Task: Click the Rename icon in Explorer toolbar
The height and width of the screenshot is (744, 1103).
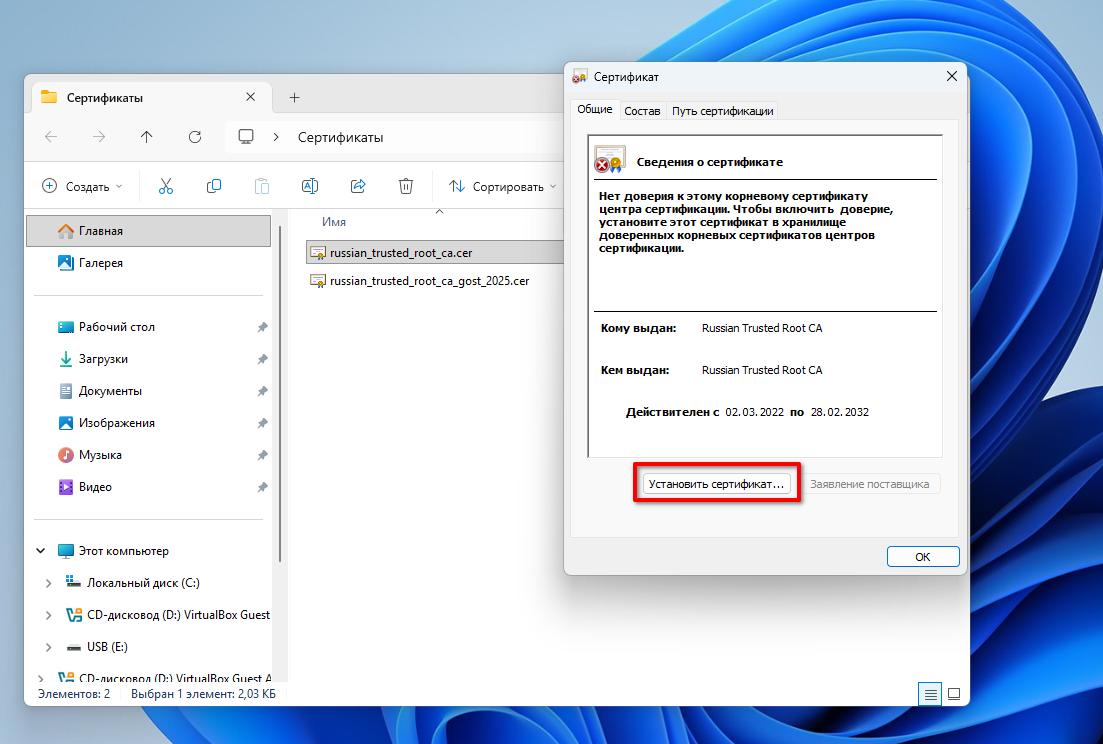Action: coord(310,186)
